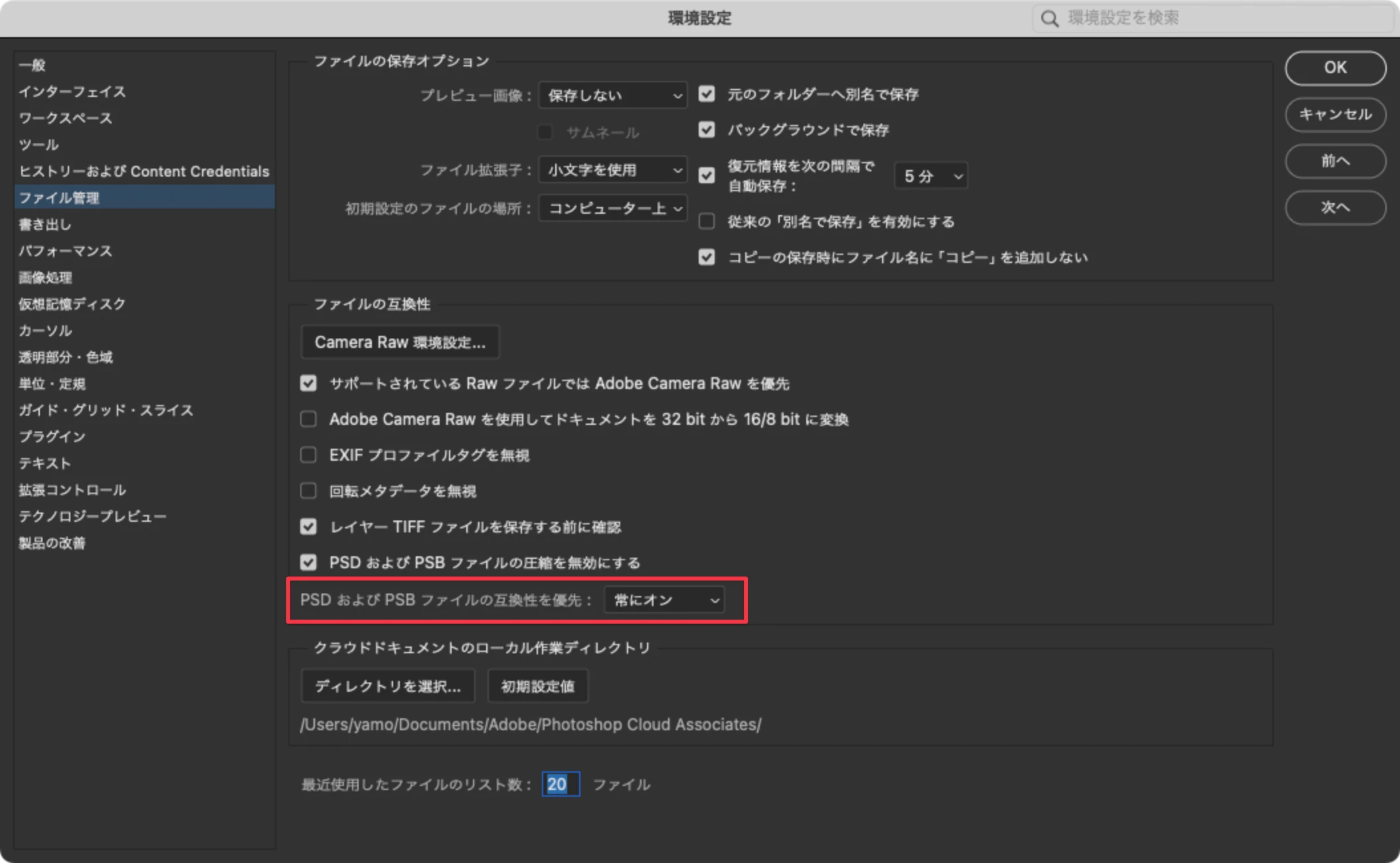1400x863 pixels.
Task: Switch to 書き出し category
Action: pos(45,224)
